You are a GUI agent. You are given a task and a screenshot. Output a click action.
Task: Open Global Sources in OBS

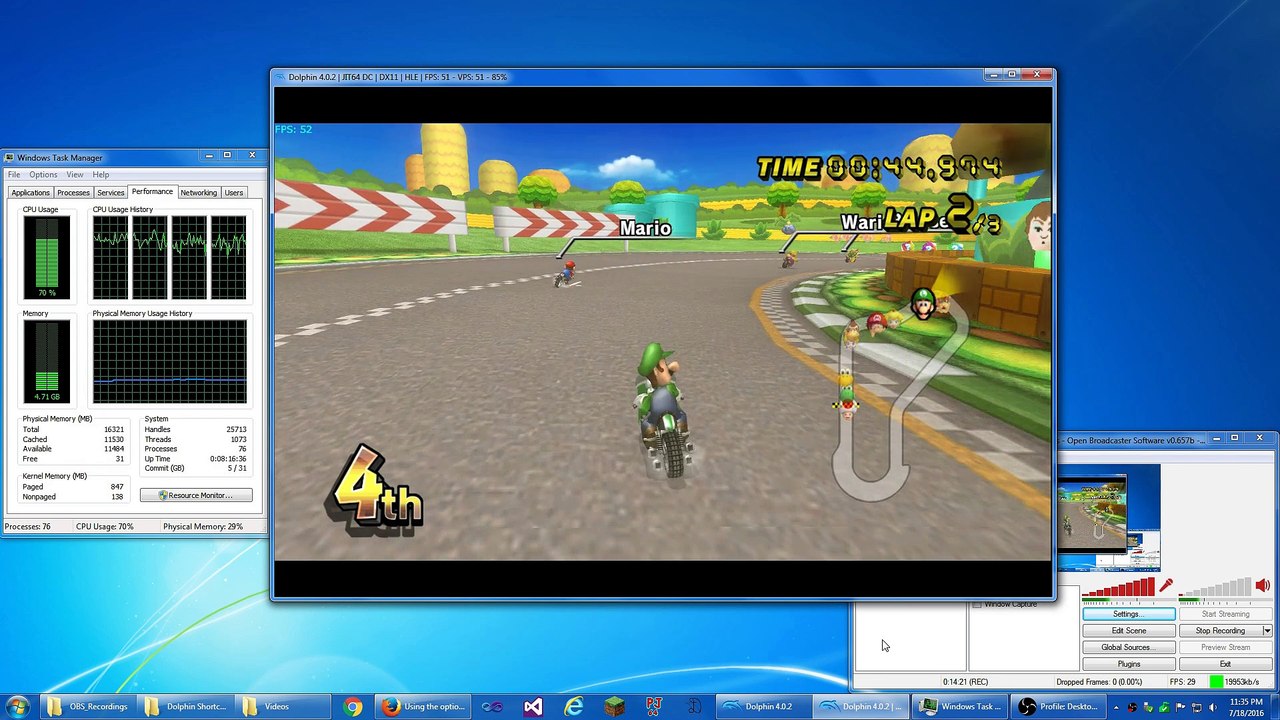click(1128, 647)
